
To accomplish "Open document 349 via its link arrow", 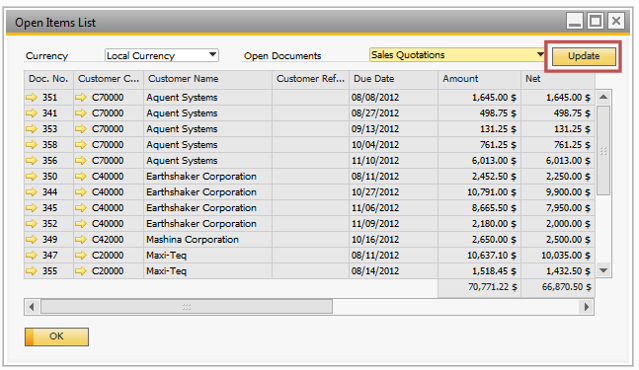I will coord(31,240).
